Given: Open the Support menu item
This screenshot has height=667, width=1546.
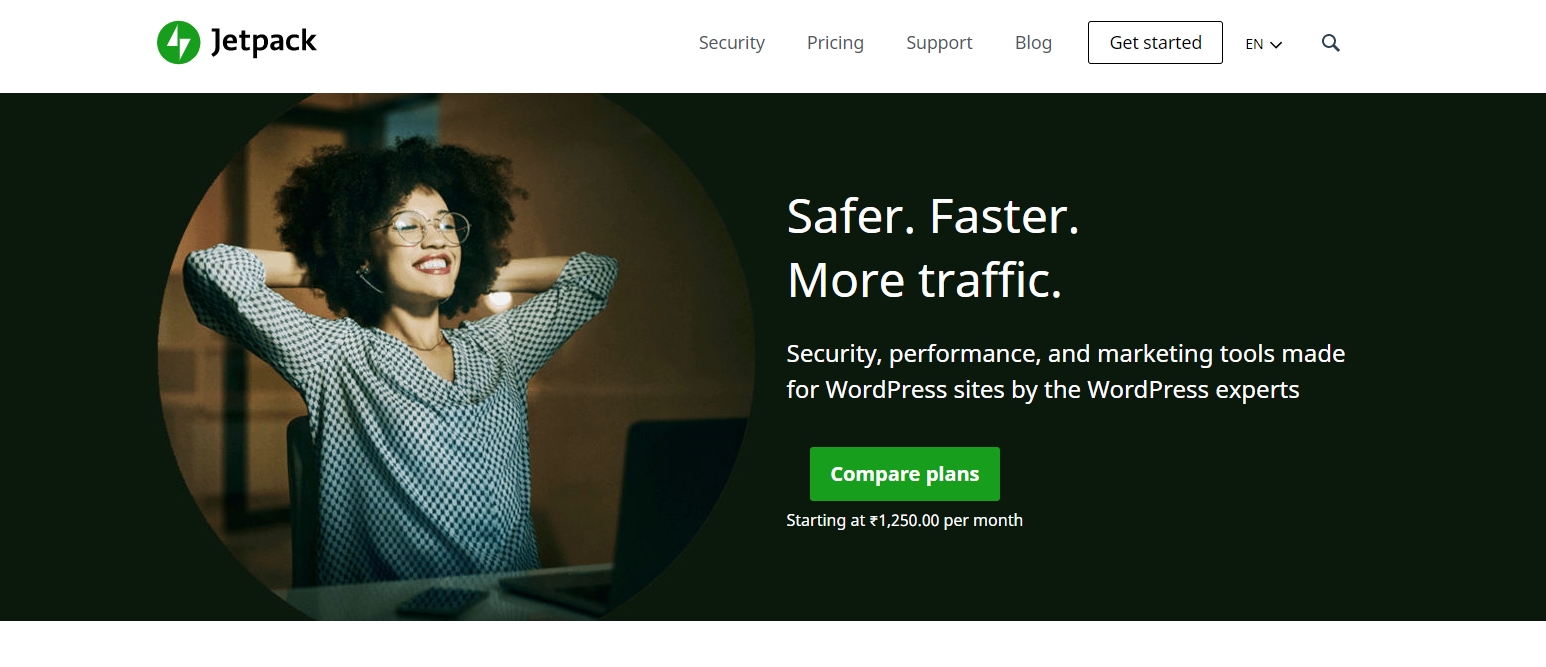Looking at the screenshot, I should (x=939, y=43).
